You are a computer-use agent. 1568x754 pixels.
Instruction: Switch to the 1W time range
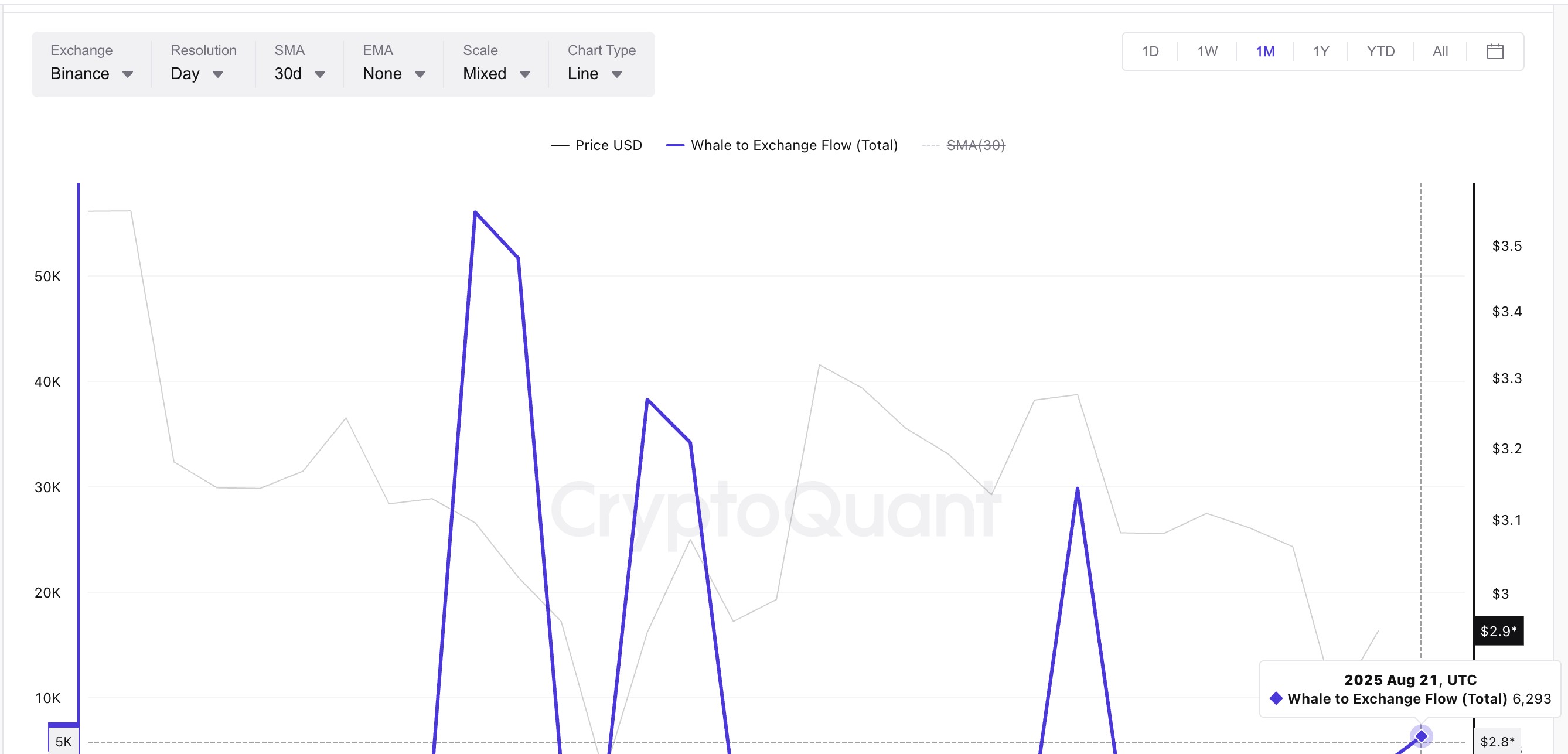1207,52
